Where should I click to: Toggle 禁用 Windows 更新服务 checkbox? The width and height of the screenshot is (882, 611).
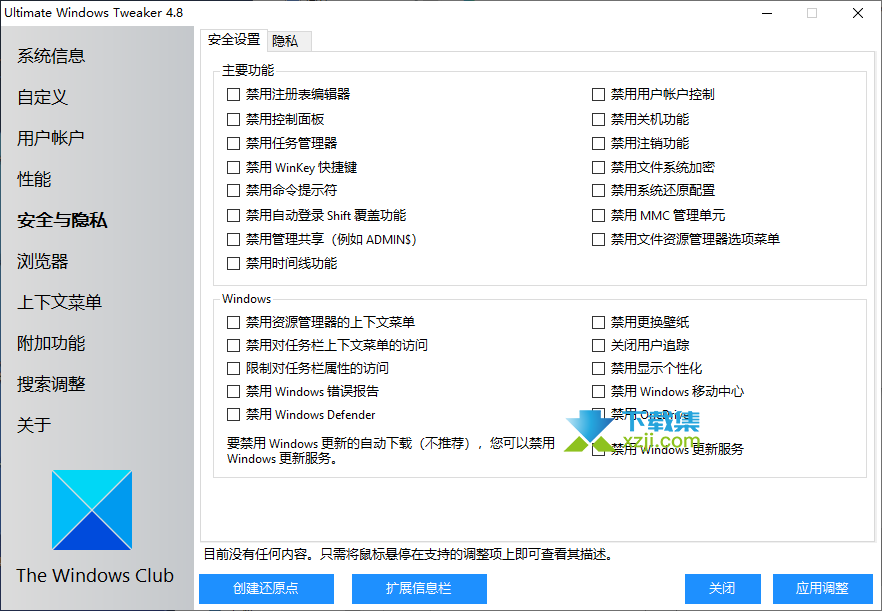[598, 450]
